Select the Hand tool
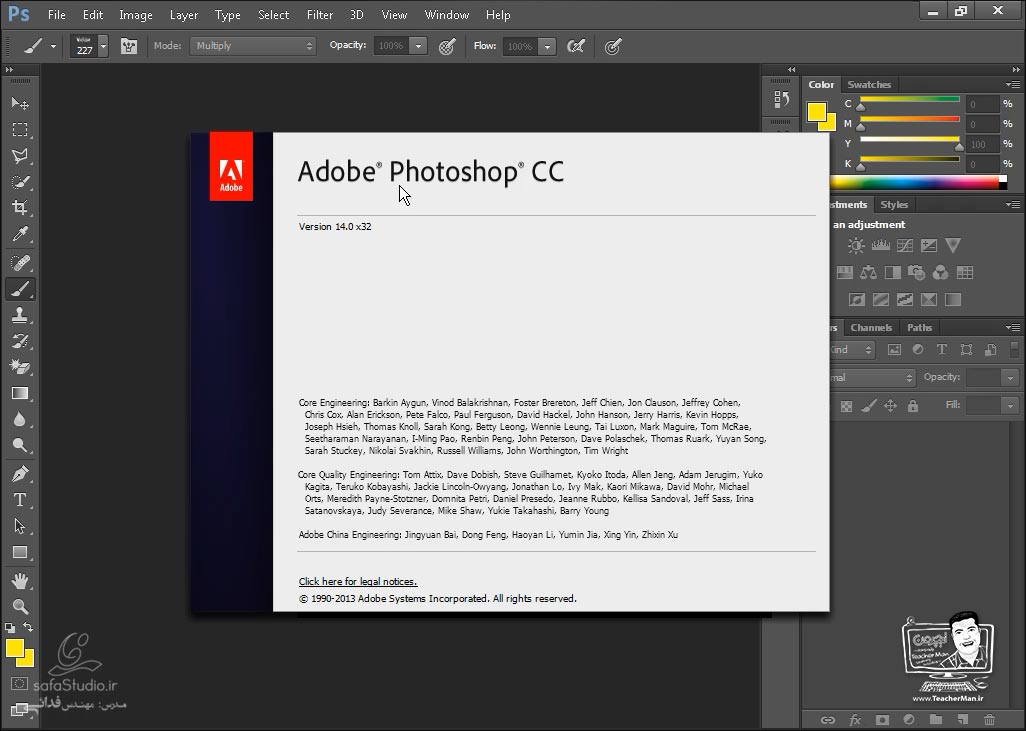Viewport: 1026px width, 731px height. (20, 580)
